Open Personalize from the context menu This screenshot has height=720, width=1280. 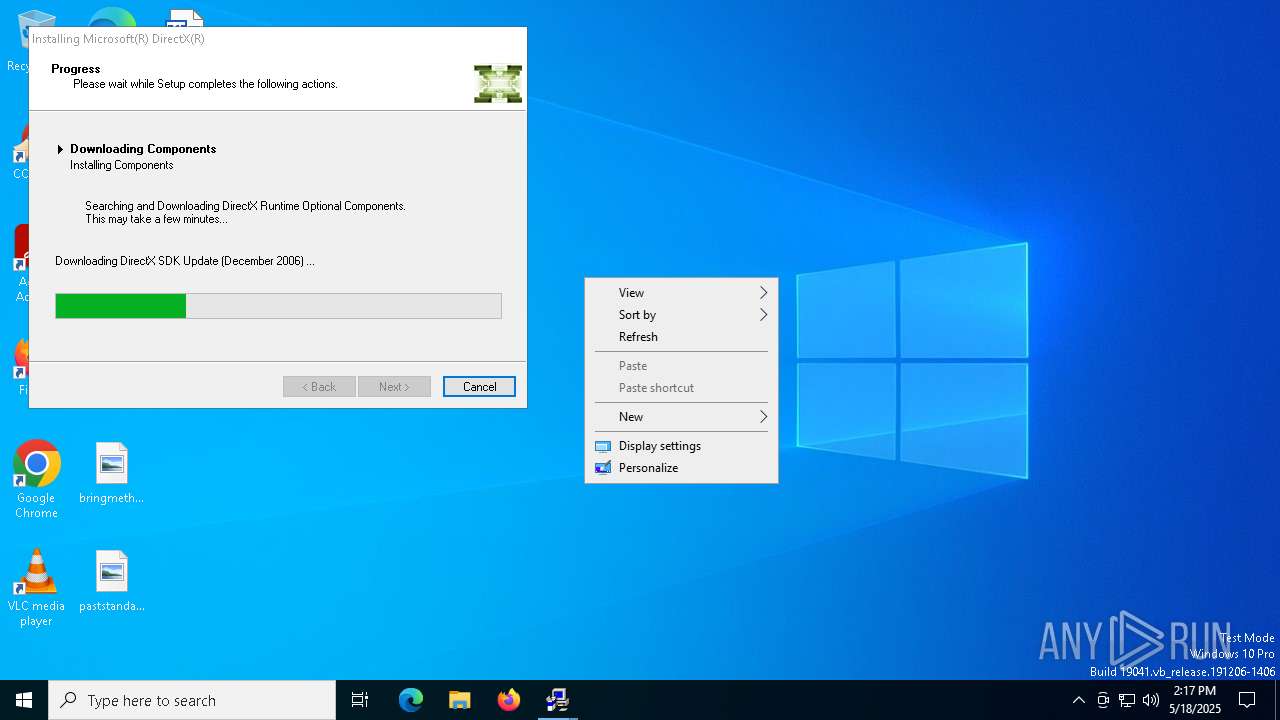(x=681, y=468)
